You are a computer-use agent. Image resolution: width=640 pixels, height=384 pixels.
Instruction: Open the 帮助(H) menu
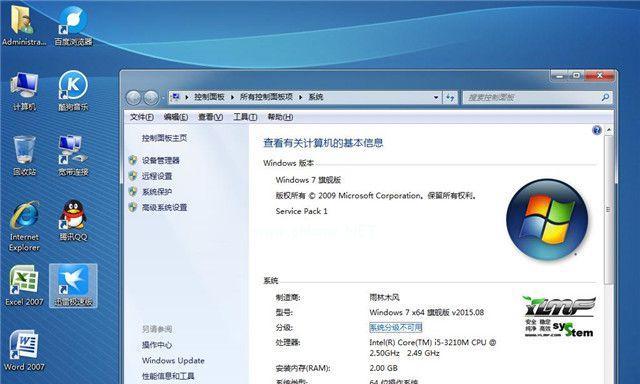(x=280, y=117)
